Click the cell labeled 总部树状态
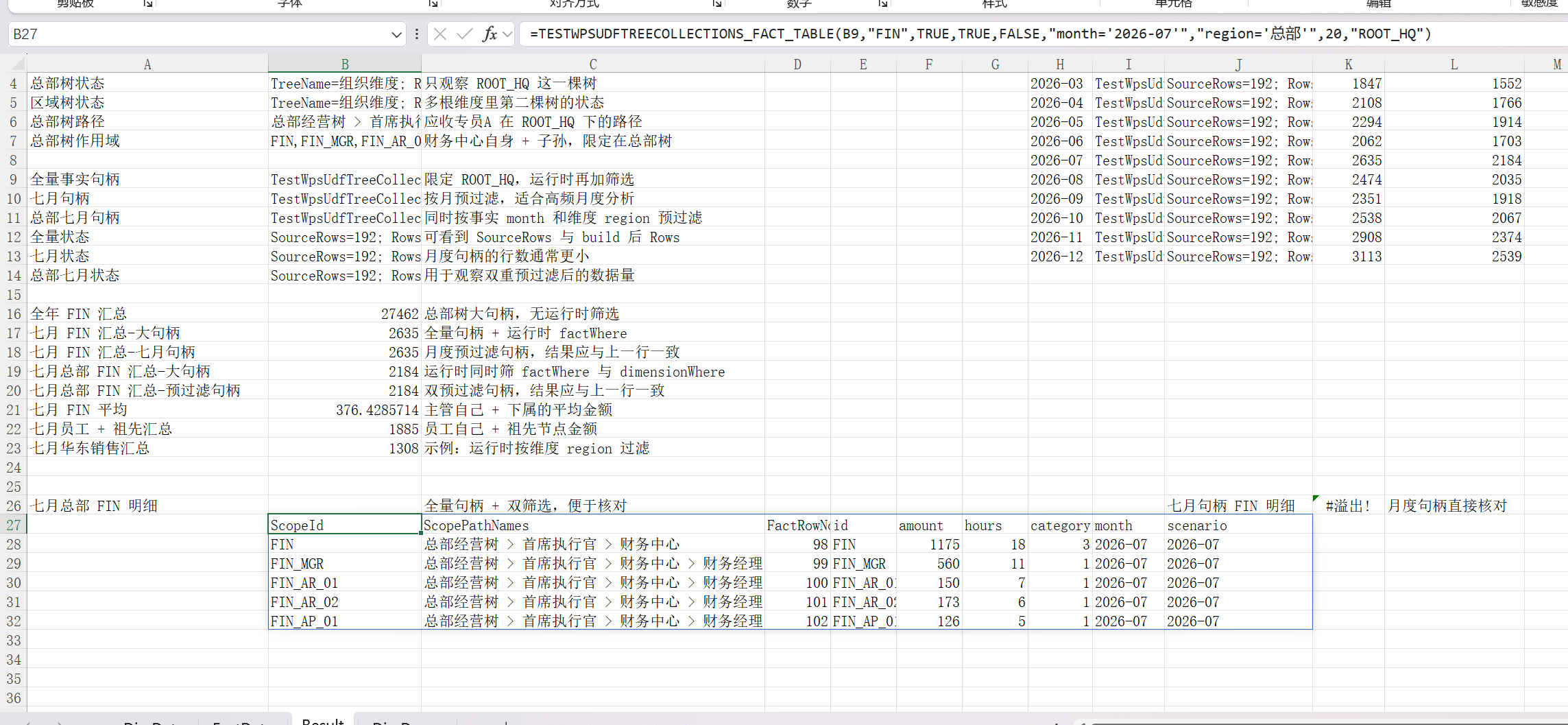This screenshot has width=1568, height=725. pos(147,83)
